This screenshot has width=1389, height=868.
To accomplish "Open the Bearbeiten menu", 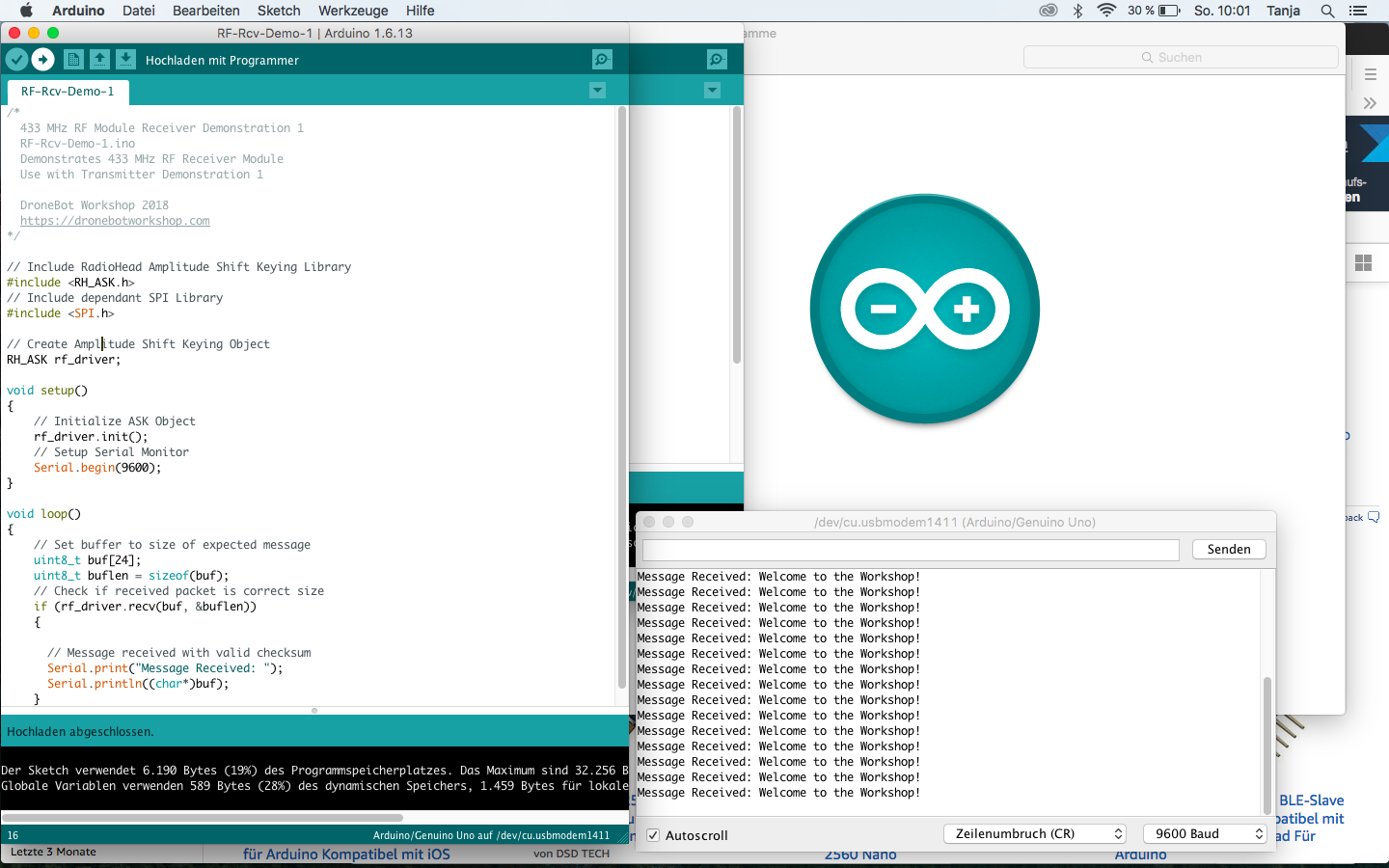I will [x=206, y=11].
